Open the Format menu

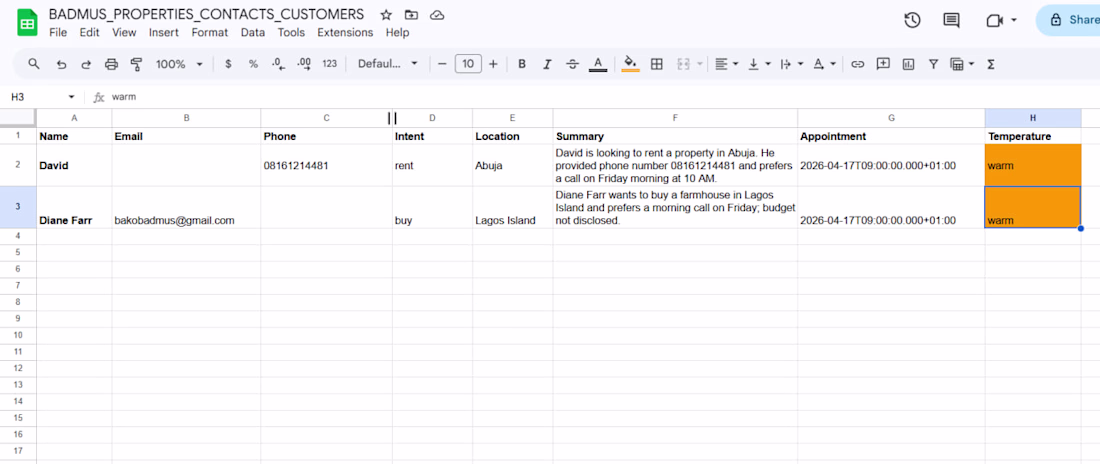click(x=210, y=32)
